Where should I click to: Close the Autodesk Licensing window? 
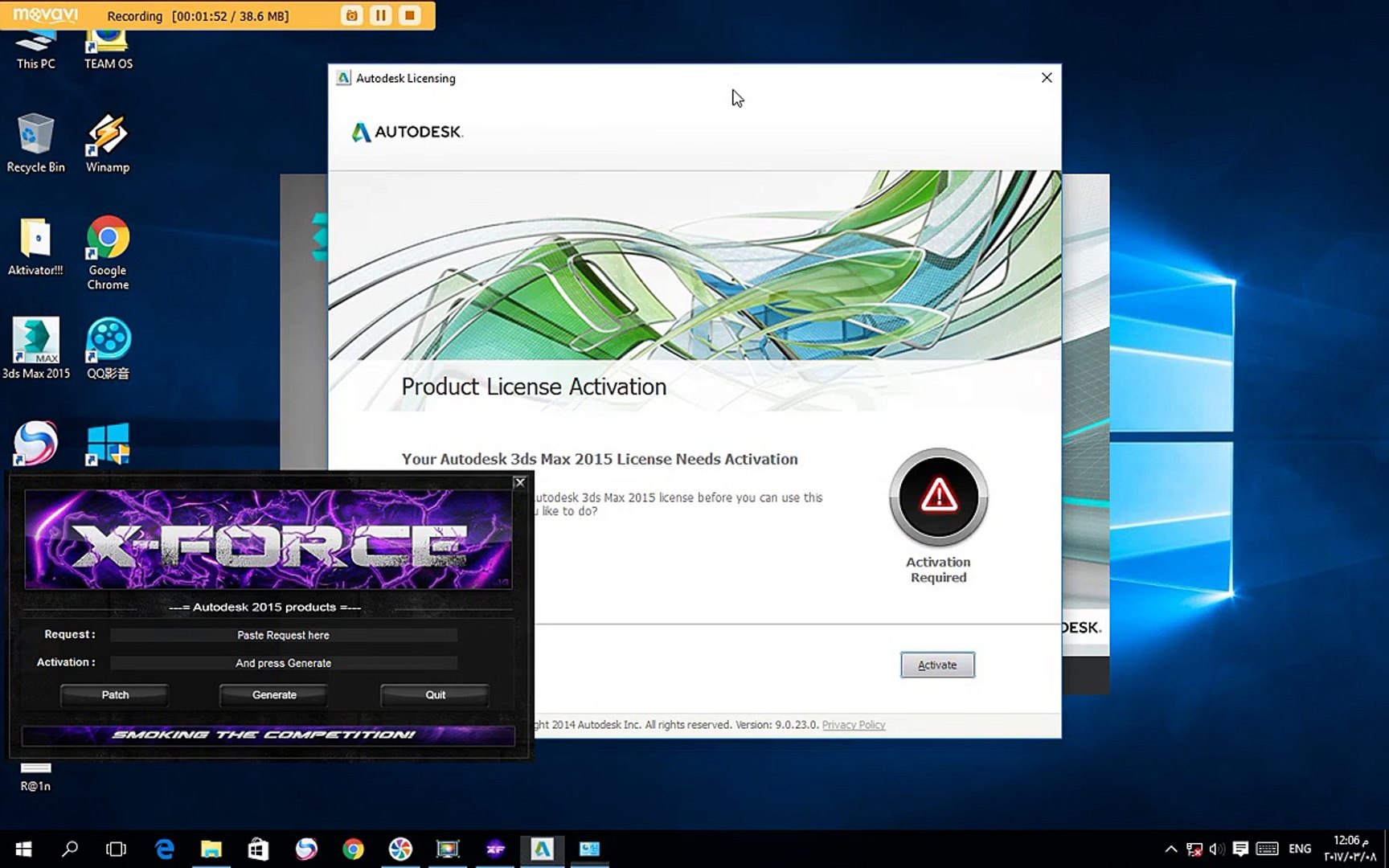point(1047,78)
